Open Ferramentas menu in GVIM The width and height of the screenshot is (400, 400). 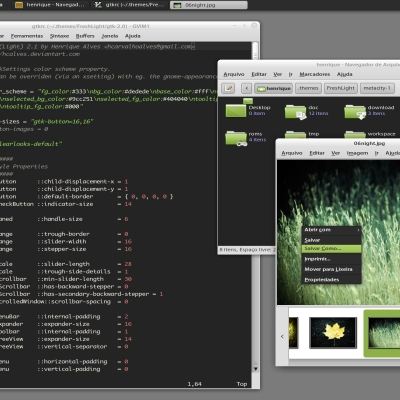click(x=27, y=36)
